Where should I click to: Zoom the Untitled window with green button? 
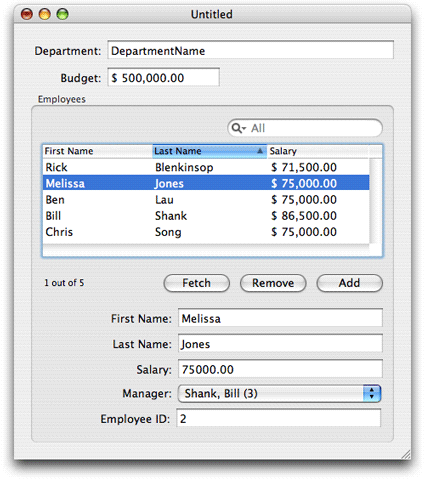click(62, 14)
